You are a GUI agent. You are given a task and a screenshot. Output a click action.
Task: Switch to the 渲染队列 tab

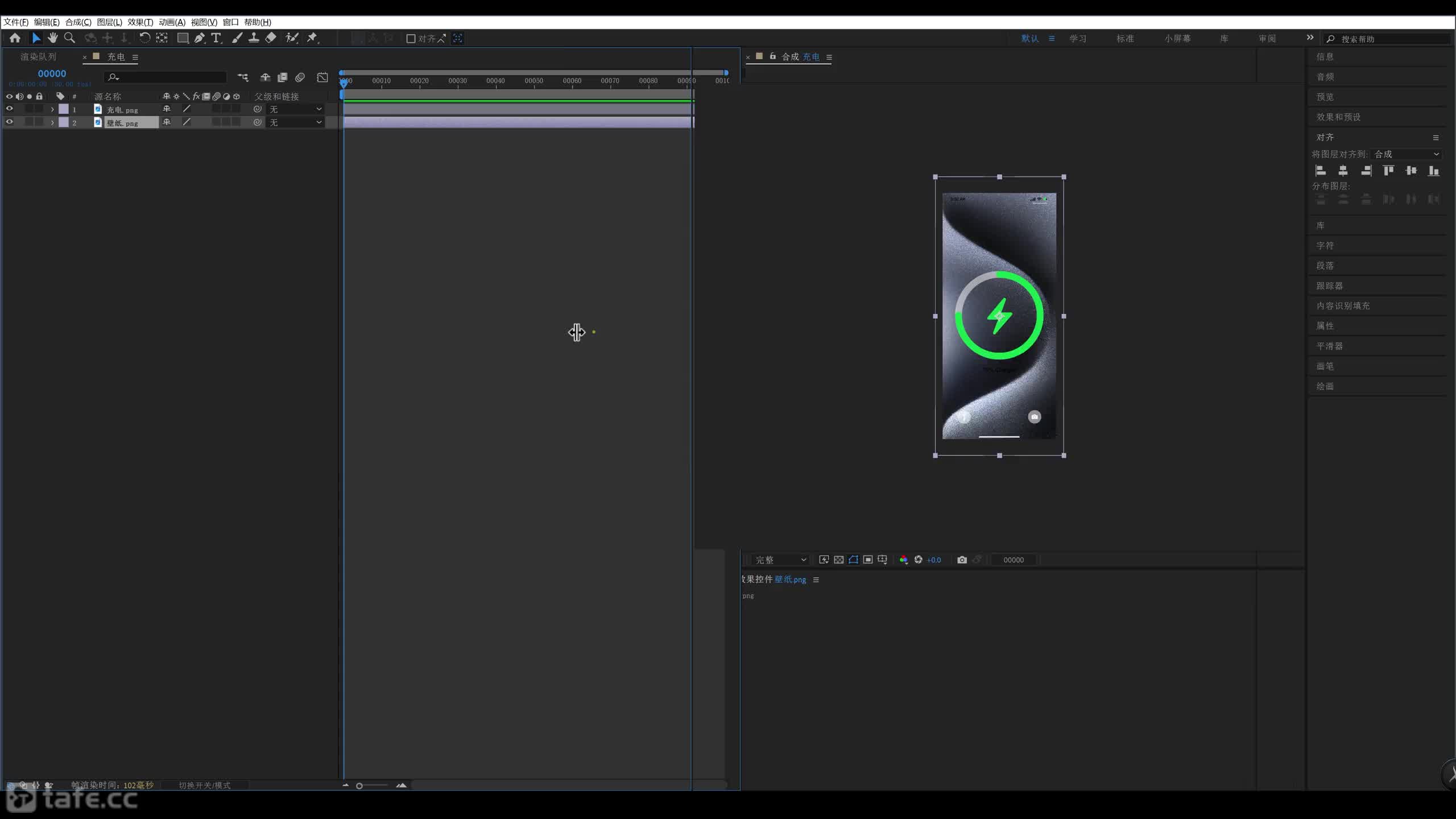(x=38, y=57)
